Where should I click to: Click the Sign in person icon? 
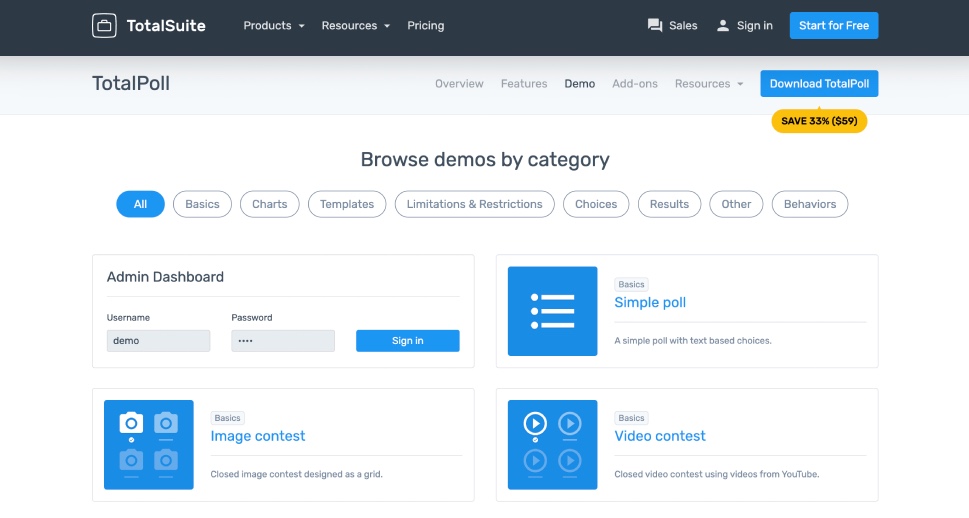(723, 26)
